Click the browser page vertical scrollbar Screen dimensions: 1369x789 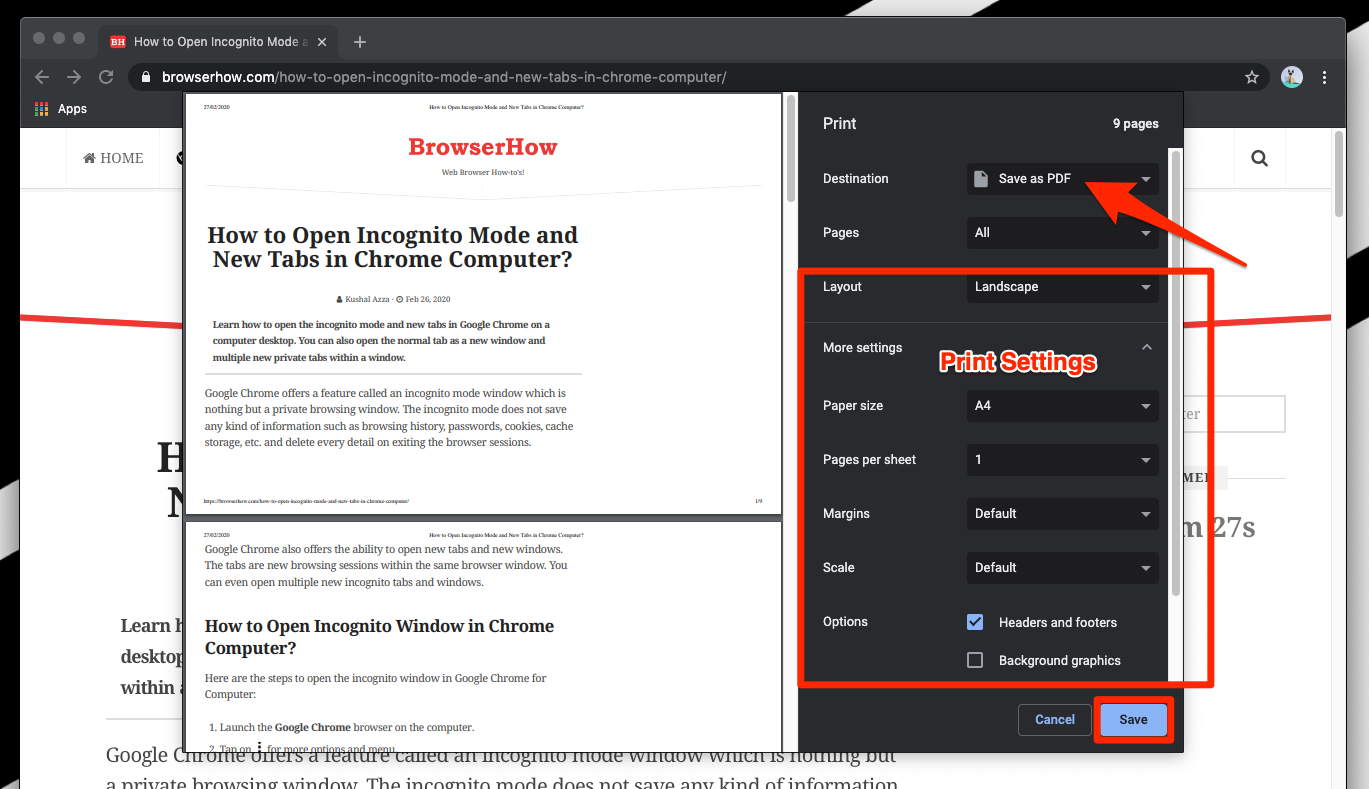pos(1340,172)
